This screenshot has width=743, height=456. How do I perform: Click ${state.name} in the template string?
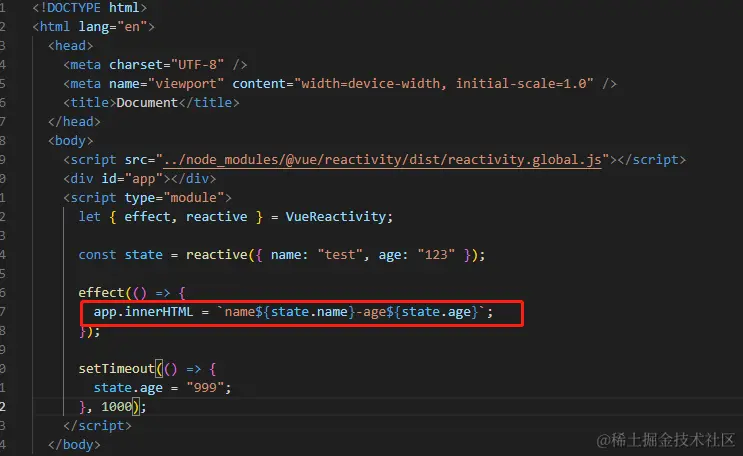(x=305, y=311)
